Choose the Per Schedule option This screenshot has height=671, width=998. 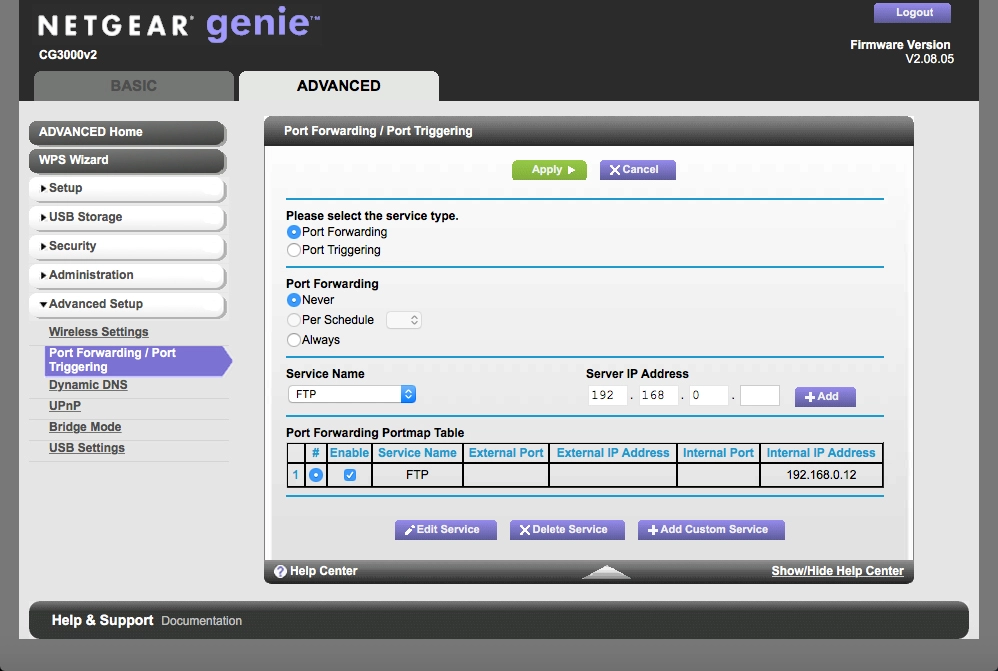pos(293,320)
